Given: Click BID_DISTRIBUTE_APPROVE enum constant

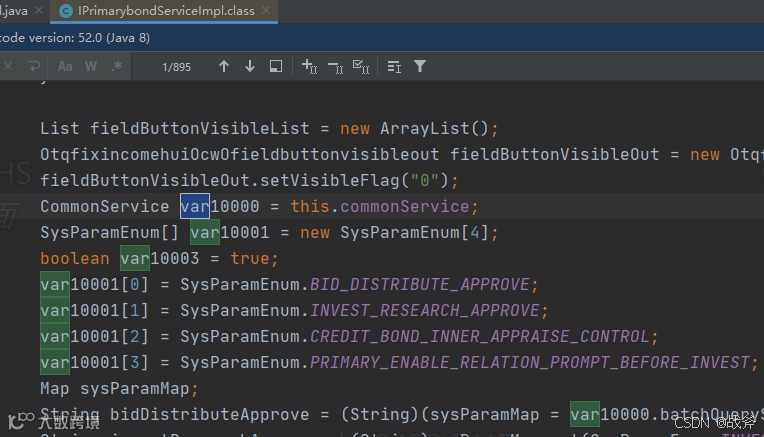Looking at the screenshot, I should [x=420, y=285].
